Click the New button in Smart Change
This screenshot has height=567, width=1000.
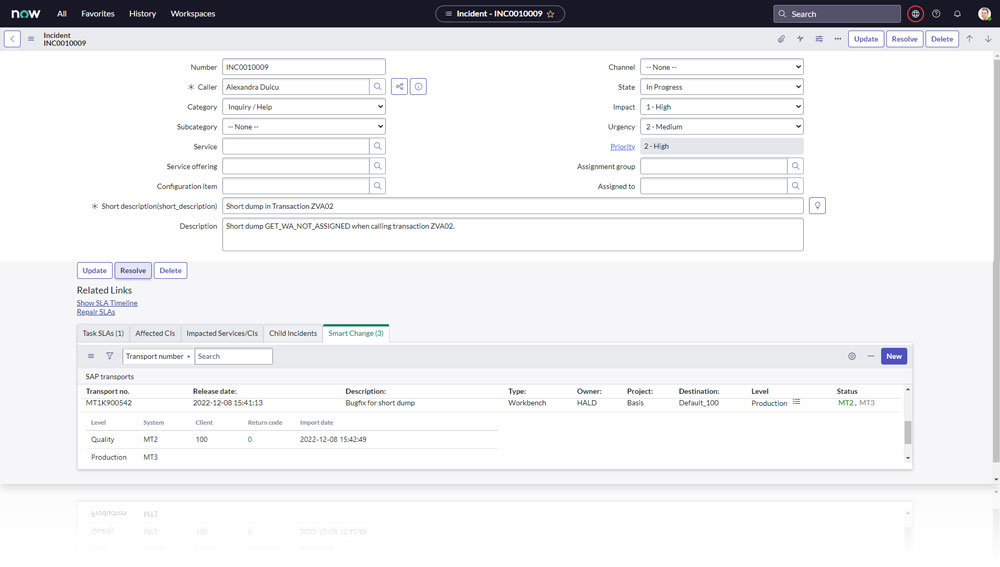pyautogui.click(x=893, y=356)
